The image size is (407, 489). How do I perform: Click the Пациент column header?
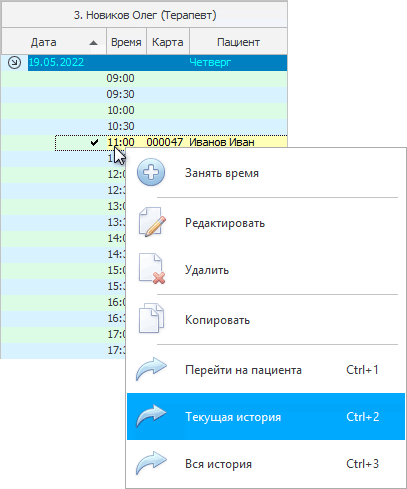pyautogui.click(x=238, y=42)
